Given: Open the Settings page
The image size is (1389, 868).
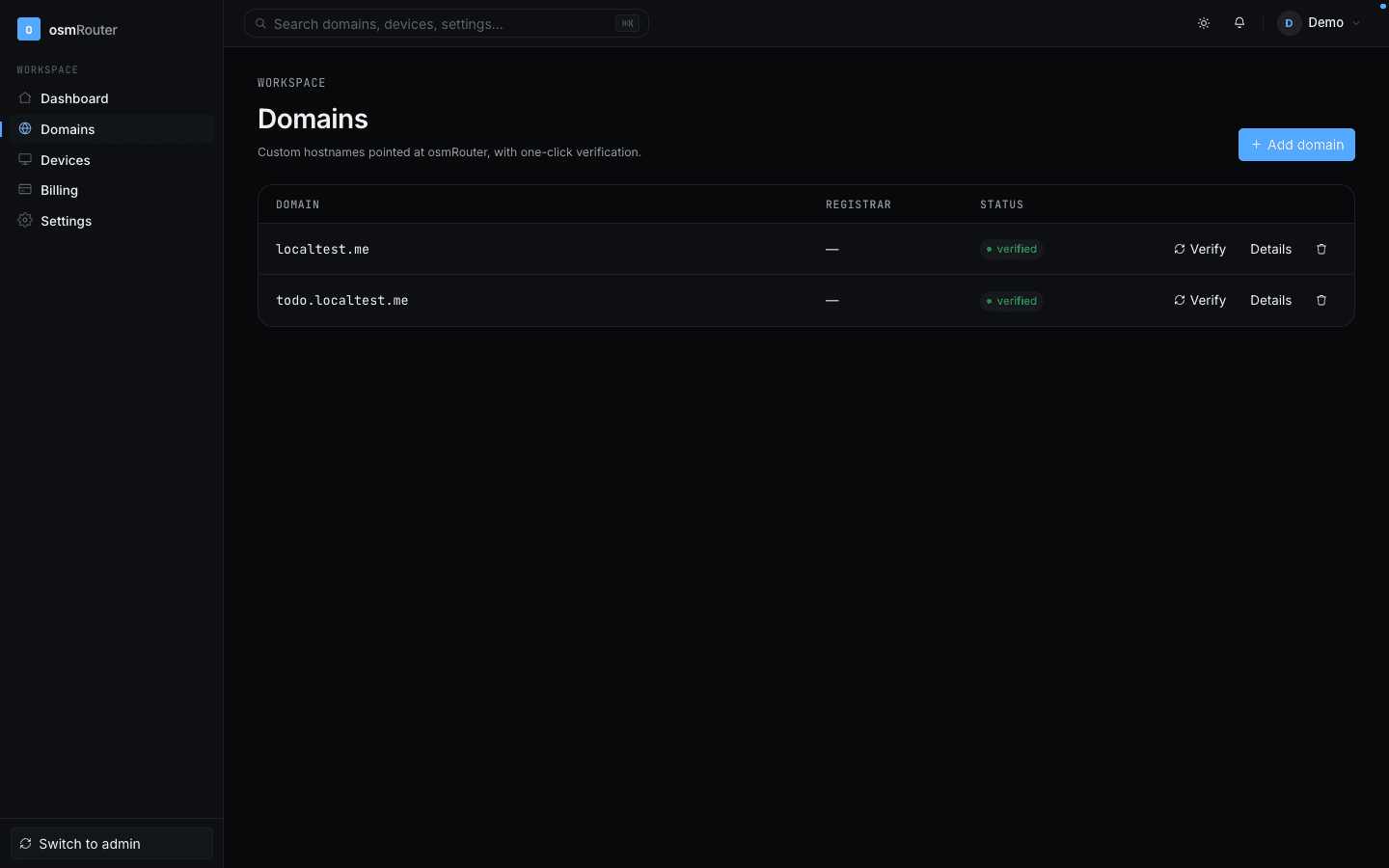Looking at the screenshot, I should [x=112, y=221].
